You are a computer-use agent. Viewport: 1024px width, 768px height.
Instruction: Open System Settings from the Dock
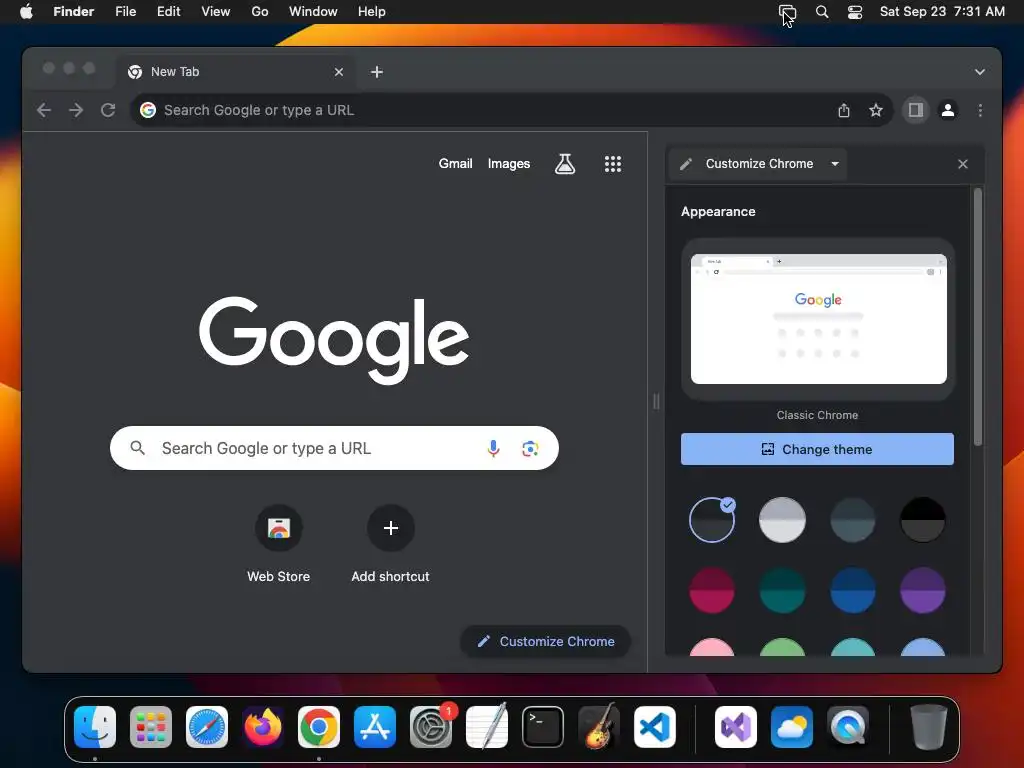[431, 727]
